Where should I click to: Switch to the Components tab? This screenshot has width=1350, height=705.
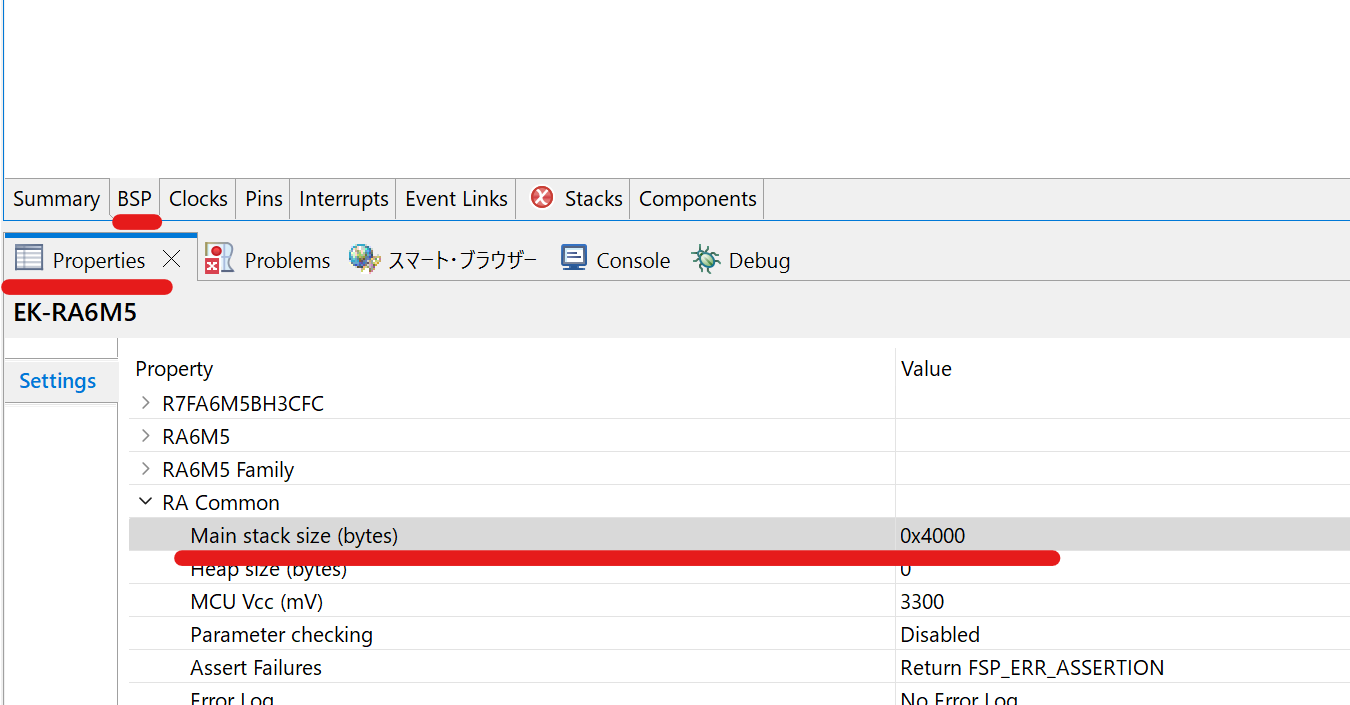coord(697,199)
